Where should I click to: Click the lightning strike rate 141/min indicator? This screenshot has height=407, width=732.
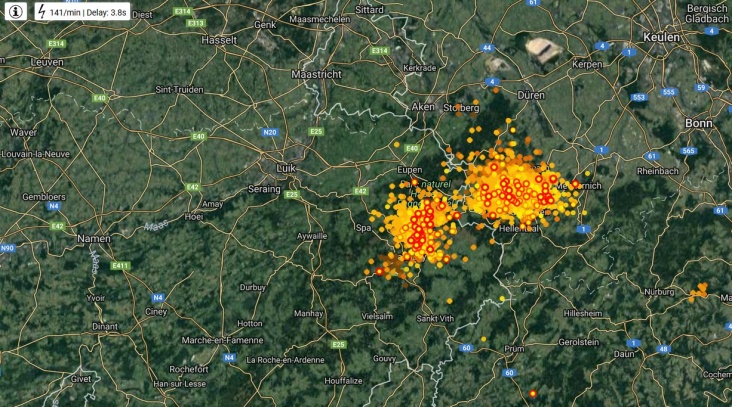click(x=82, y=12)
